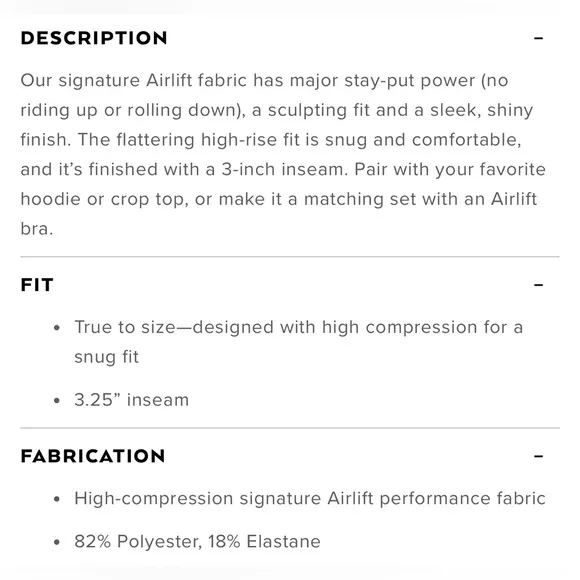Viewport: 580px width, 580px height.
Task: Click 'bra.' at end of description
Action: click(x=37, y=229)
